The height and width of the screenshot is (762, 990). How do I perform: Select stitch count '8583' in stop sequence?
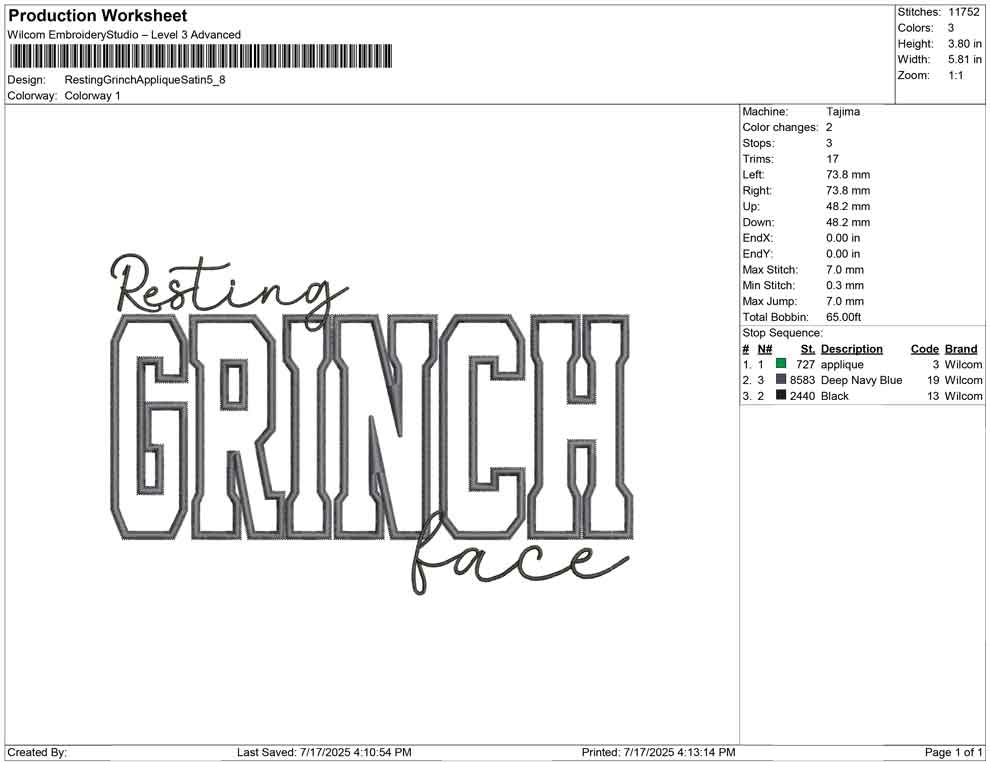(802, 380)
